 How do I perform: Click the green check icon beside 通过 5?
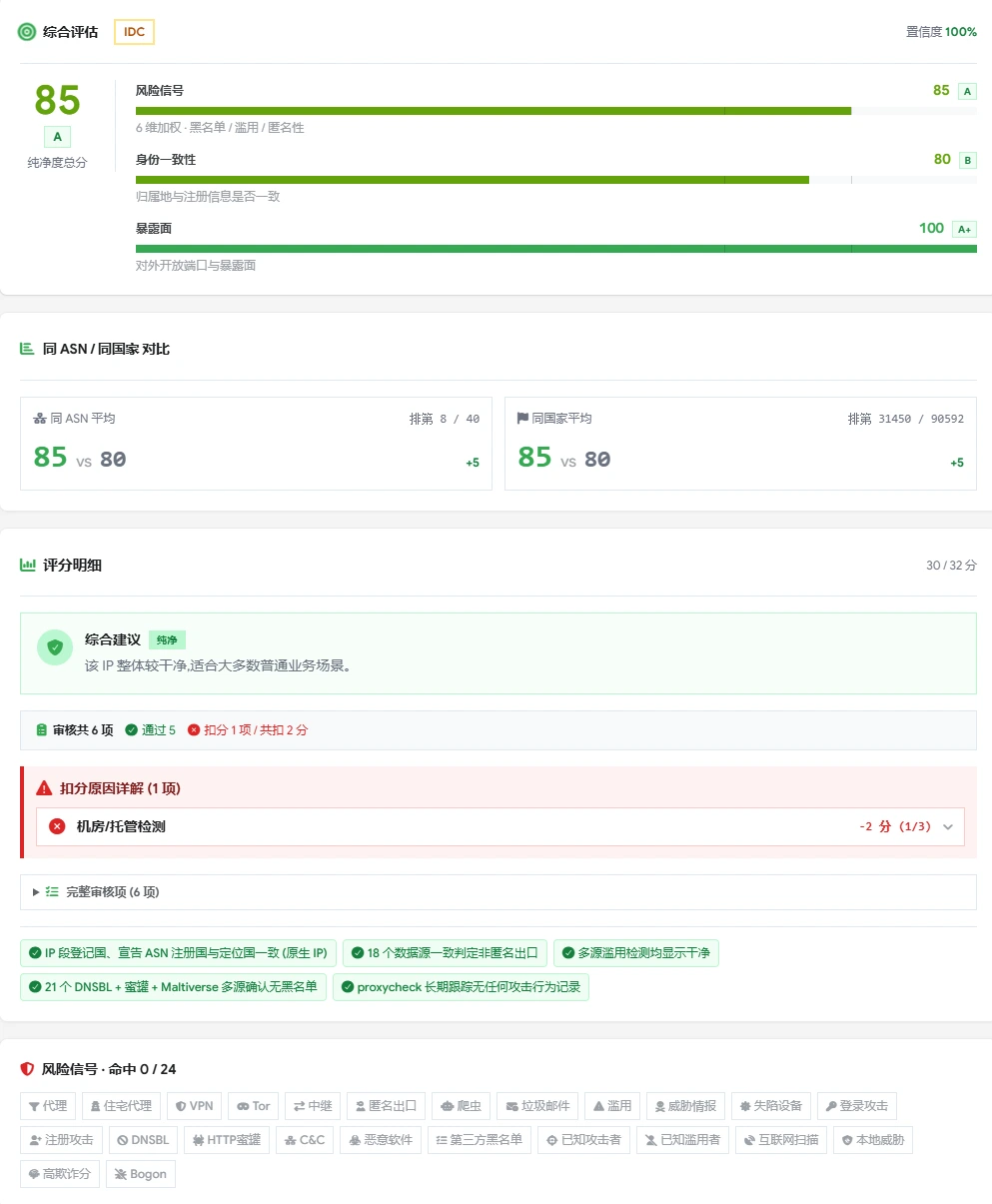(x=132, y=730)
